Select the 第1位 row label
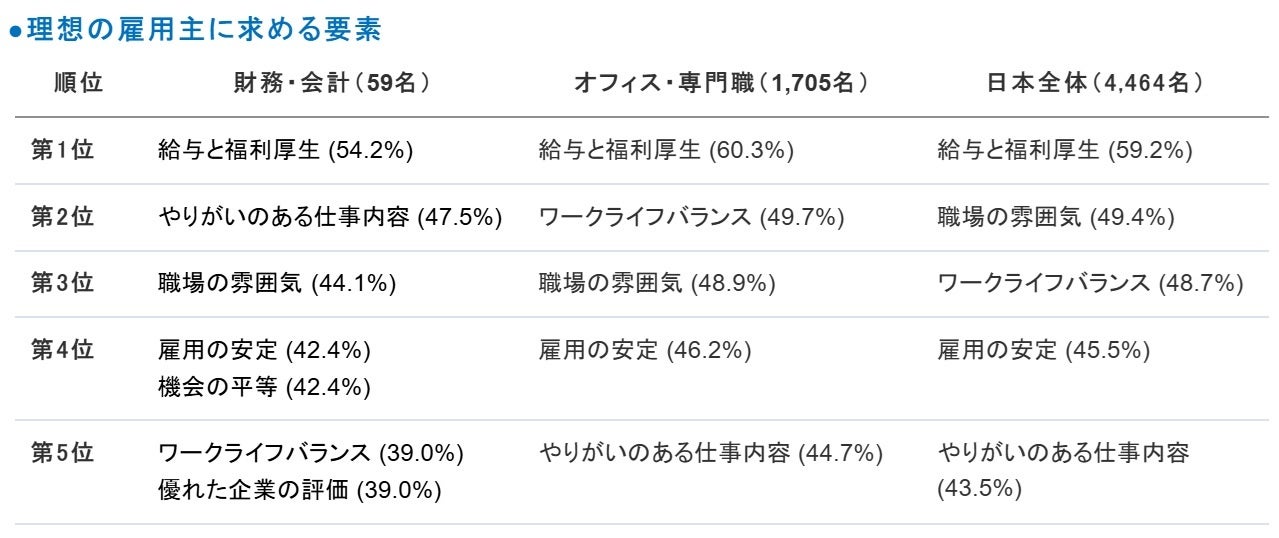 62,150
